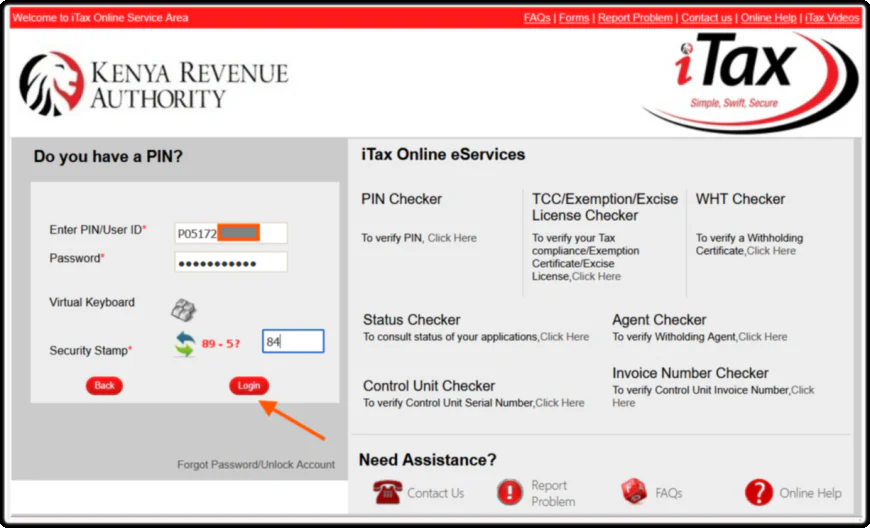Click the Kenya Revenue Authority lion logo
This screenshot has height=528, width=870.
(52, 84)
